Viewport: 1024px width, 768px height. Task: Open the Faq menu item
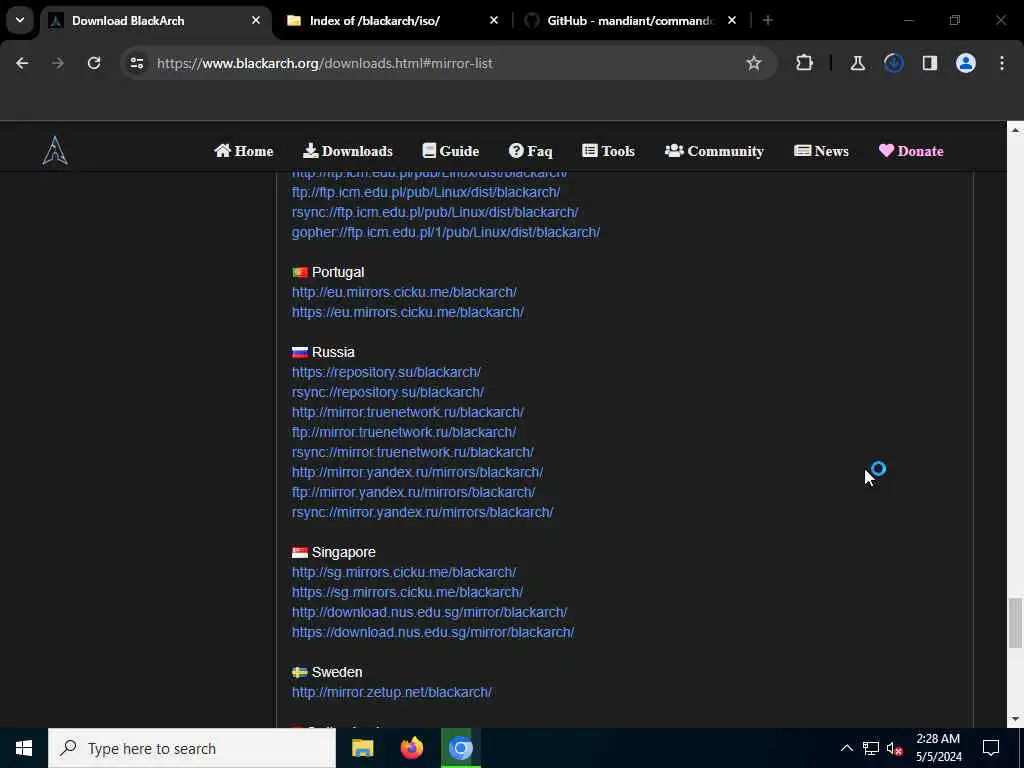click(530, 151)
